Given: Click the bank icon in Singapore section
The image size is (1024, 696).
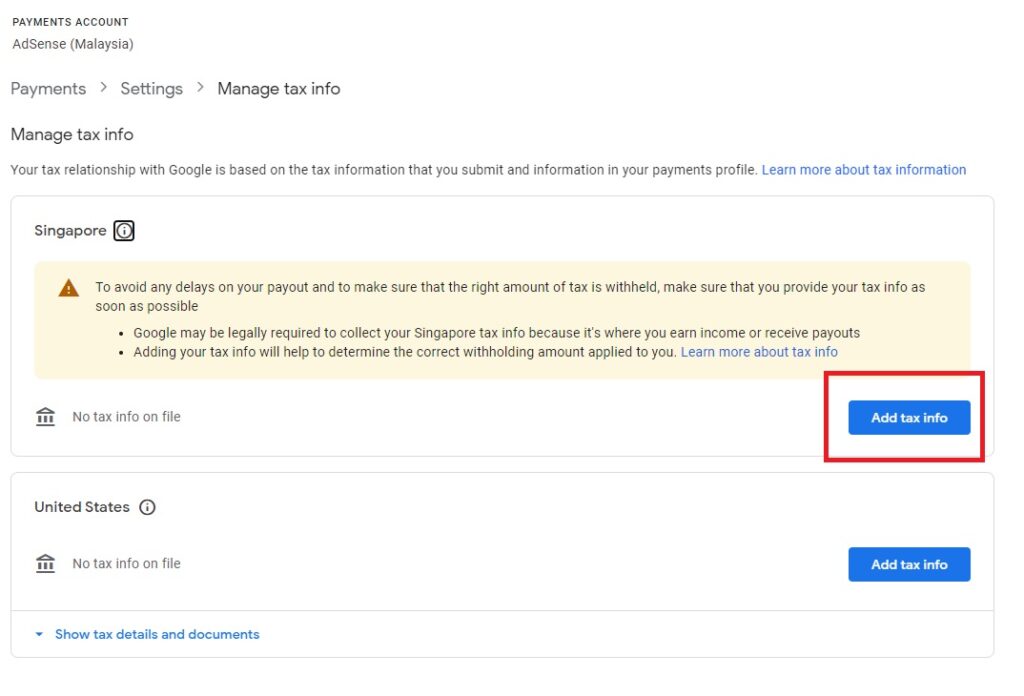Looking at the screenshot, I should (46, 417).
